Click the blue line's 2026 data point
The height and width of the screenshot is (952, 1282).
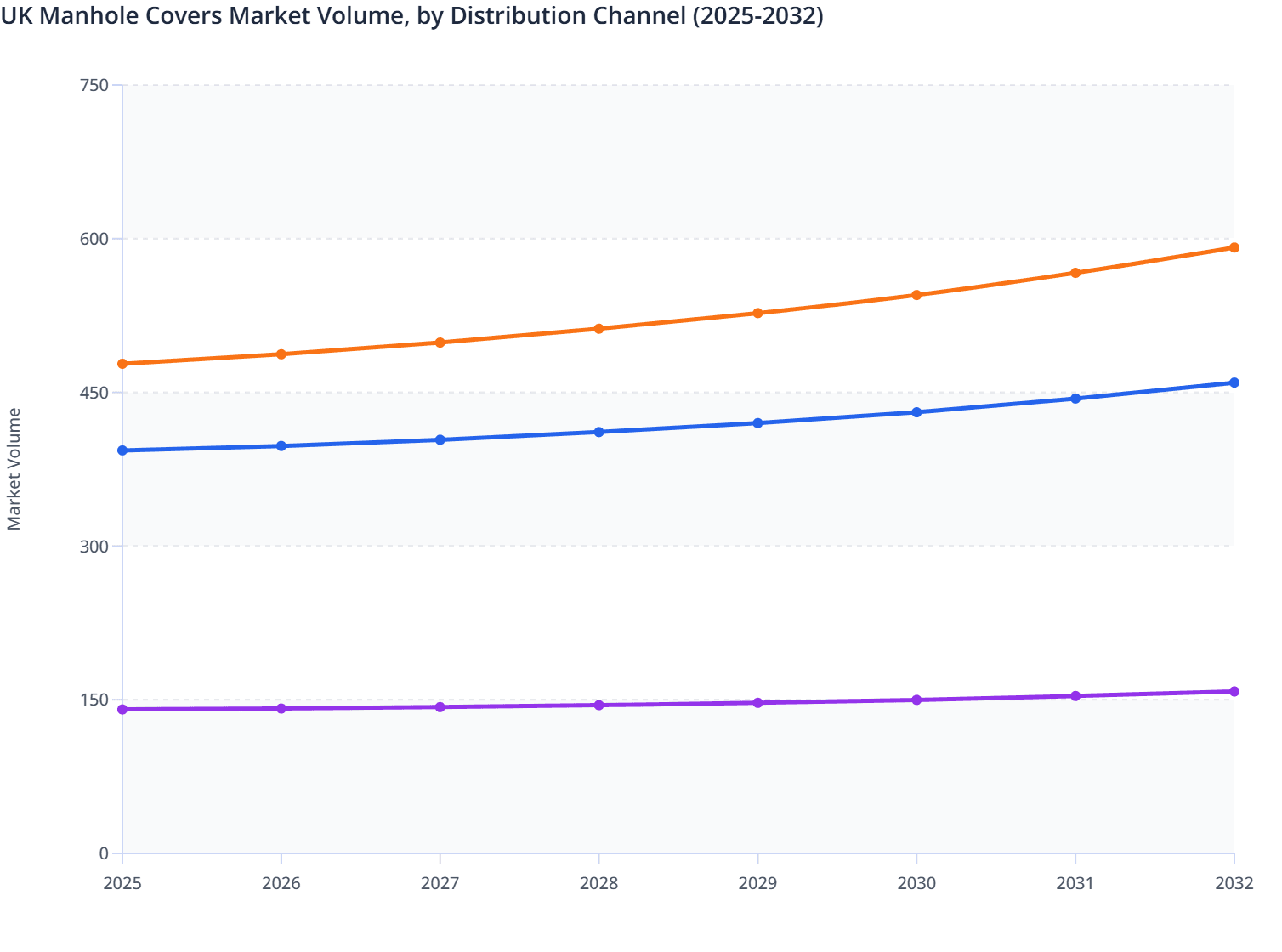click(281, 446)
